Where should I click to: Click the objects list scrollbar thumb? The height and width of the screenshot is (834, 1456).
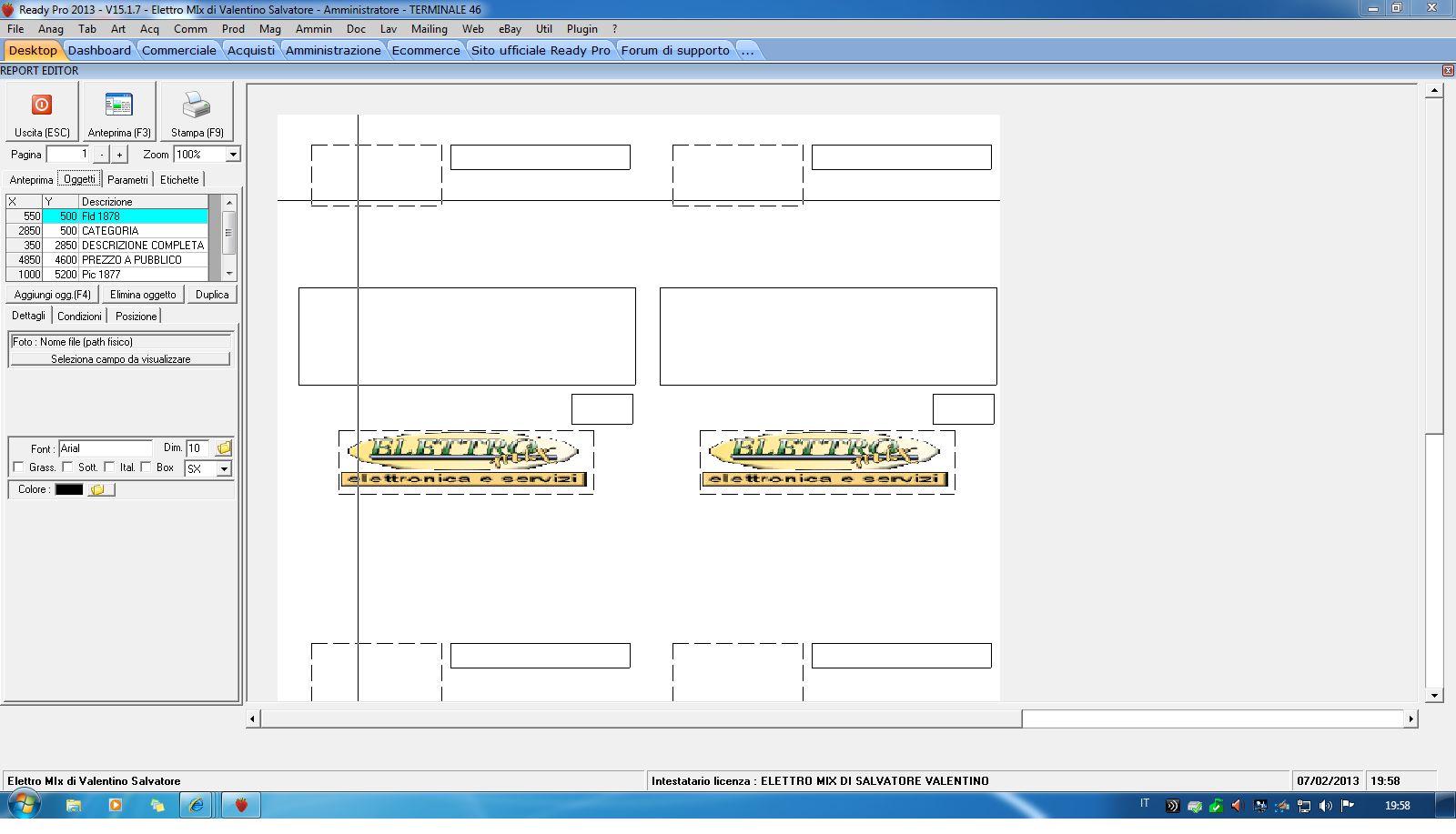click(229, 233)
